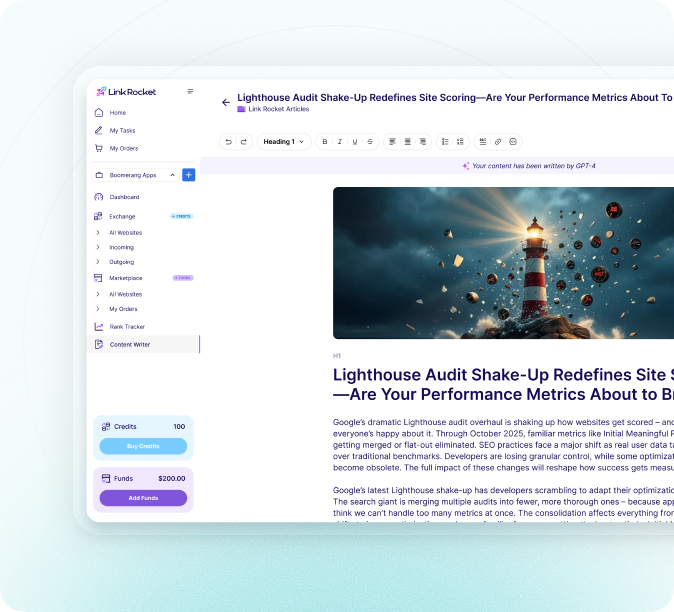The width and height of the screenshot is (674, 612).
Task: Click the credits badge next to Exchange
Action: click(x=182, y=216)
